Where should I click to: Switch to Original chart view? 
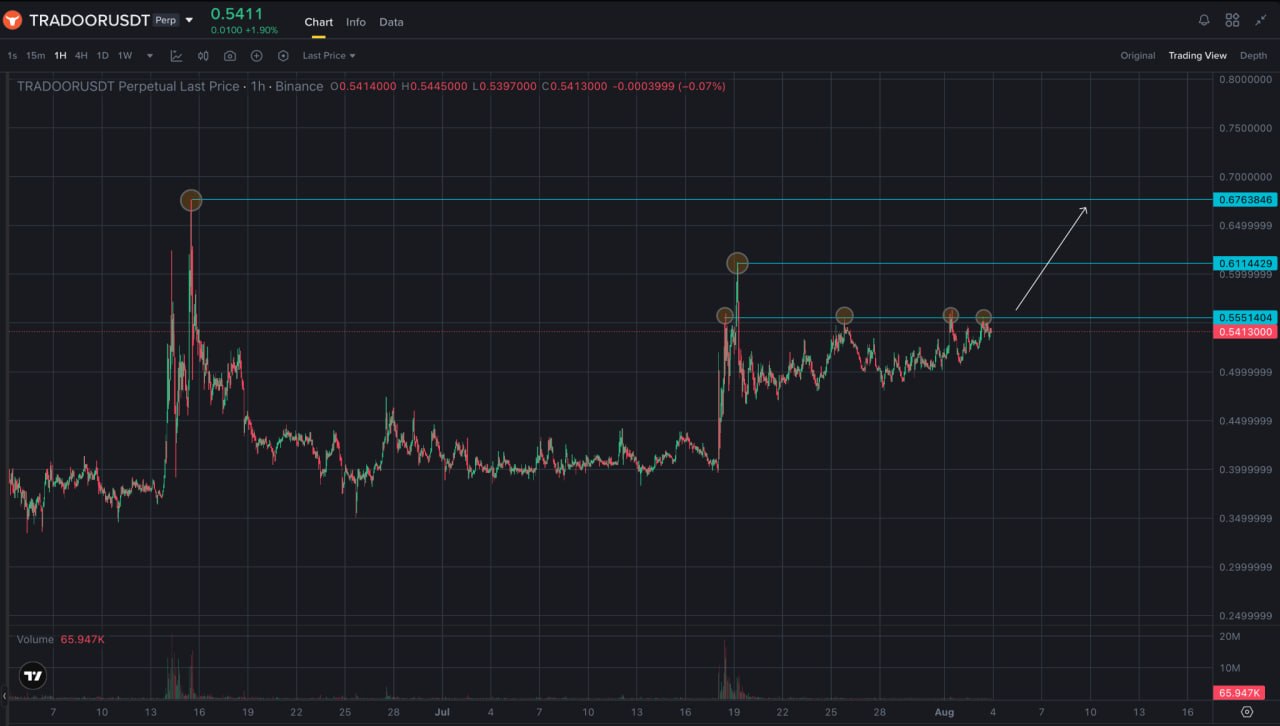1137,56
